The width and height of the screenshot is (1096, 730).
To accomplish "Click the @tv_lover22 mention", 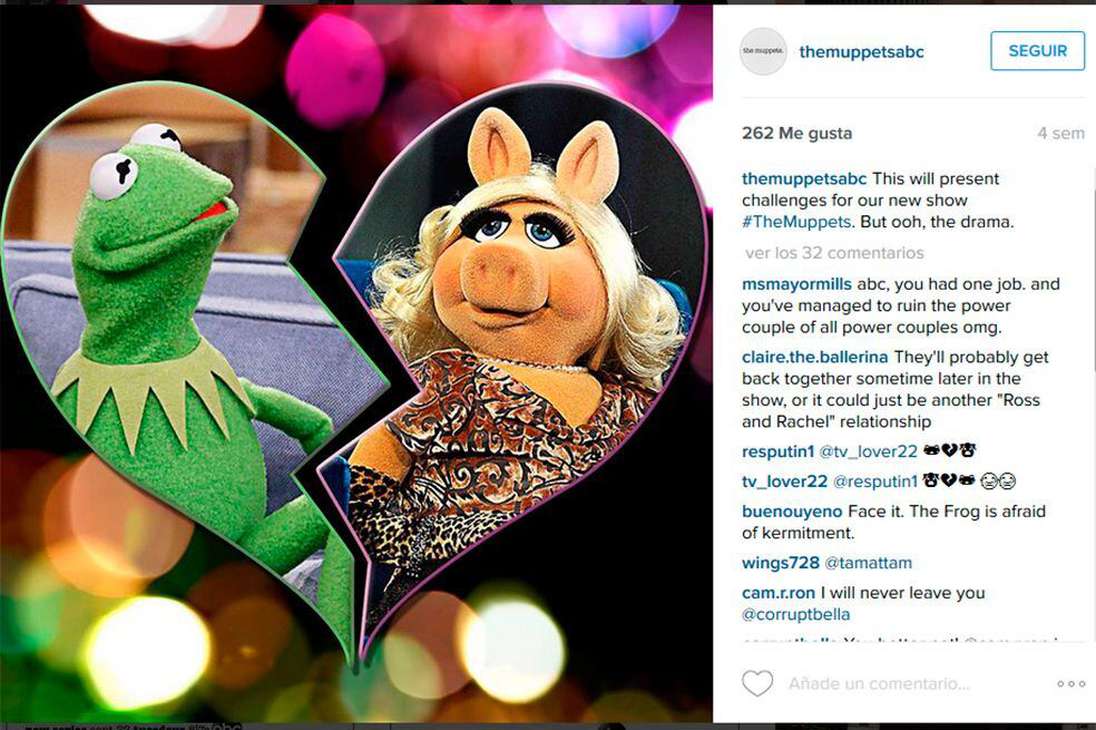I will pyautogui.click(x=868, y=452).
